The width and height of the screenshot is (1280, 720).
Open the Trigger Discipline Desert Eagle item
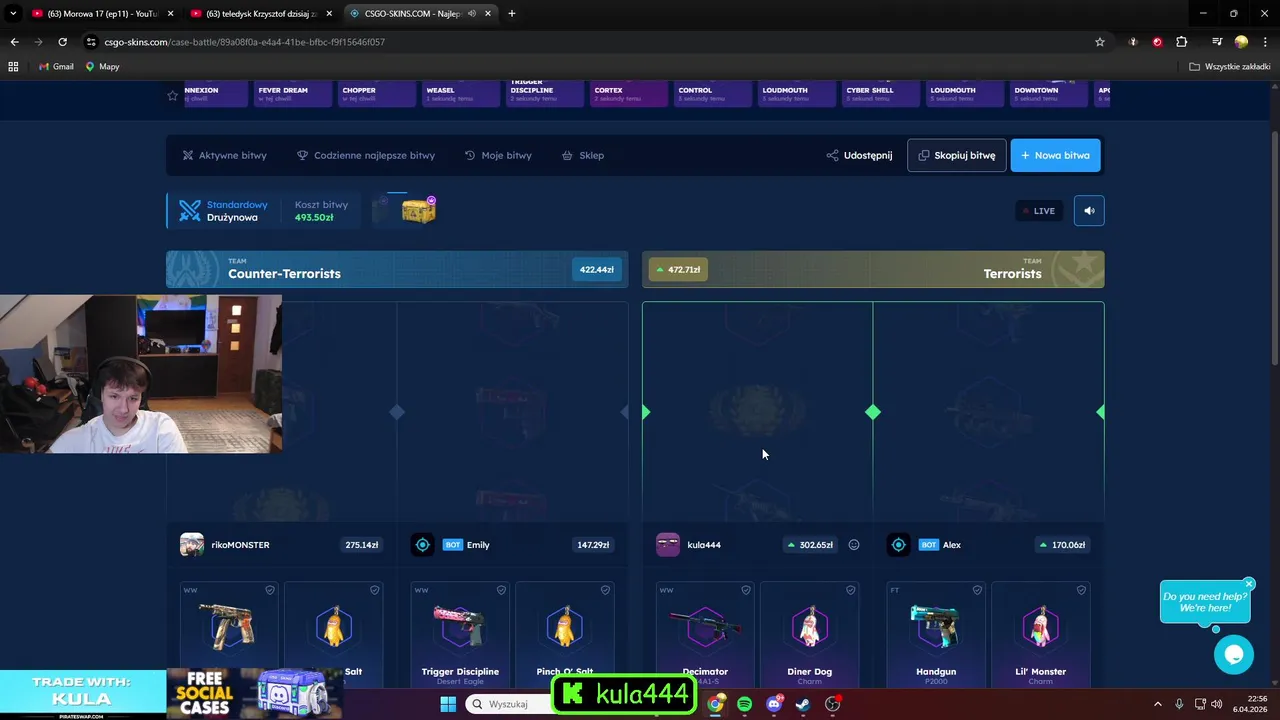tap(460, 634)
